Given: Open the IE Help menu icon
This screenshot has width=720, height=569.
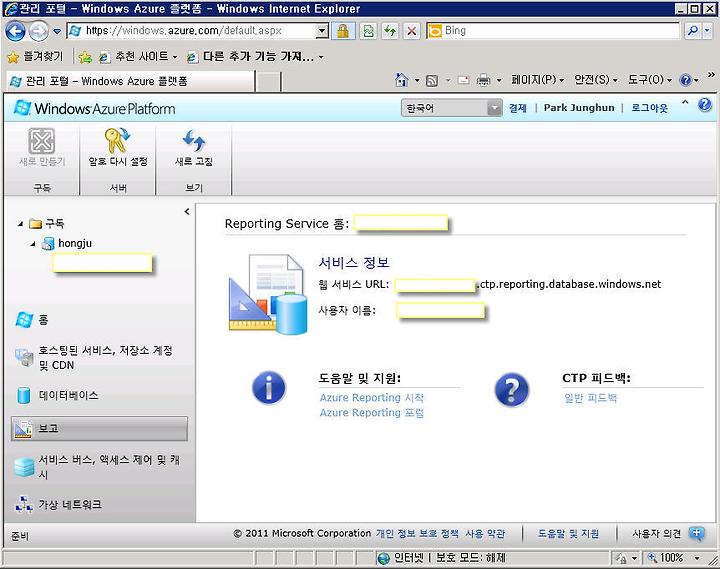Looking at the screenshot, I should (x=686, y=80).
